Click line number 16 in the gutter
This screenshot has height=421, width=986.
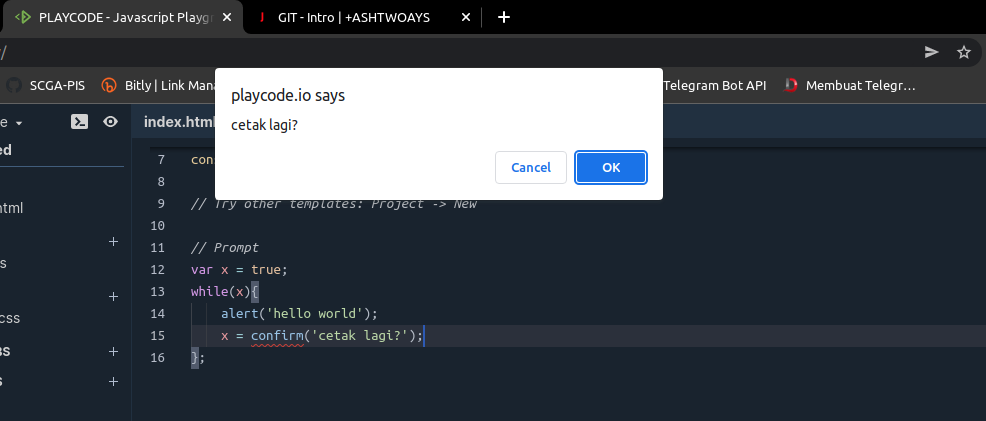pyautogui.click(x=157, y=358)
